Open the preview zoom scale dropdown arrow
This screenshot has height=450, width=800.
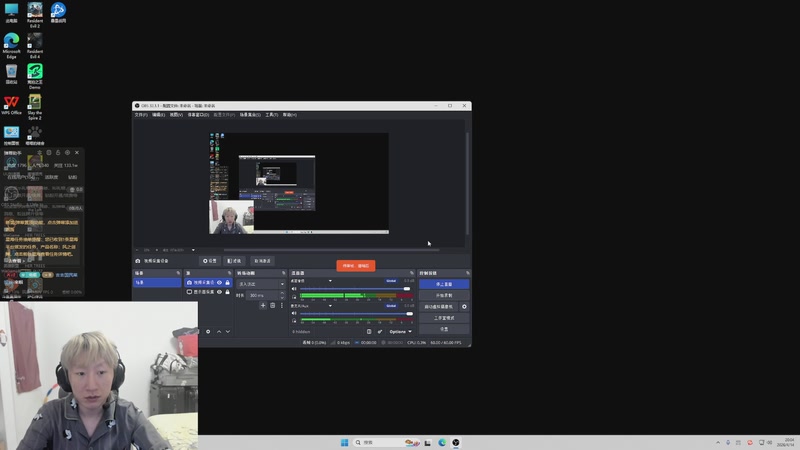coord(193,250)
